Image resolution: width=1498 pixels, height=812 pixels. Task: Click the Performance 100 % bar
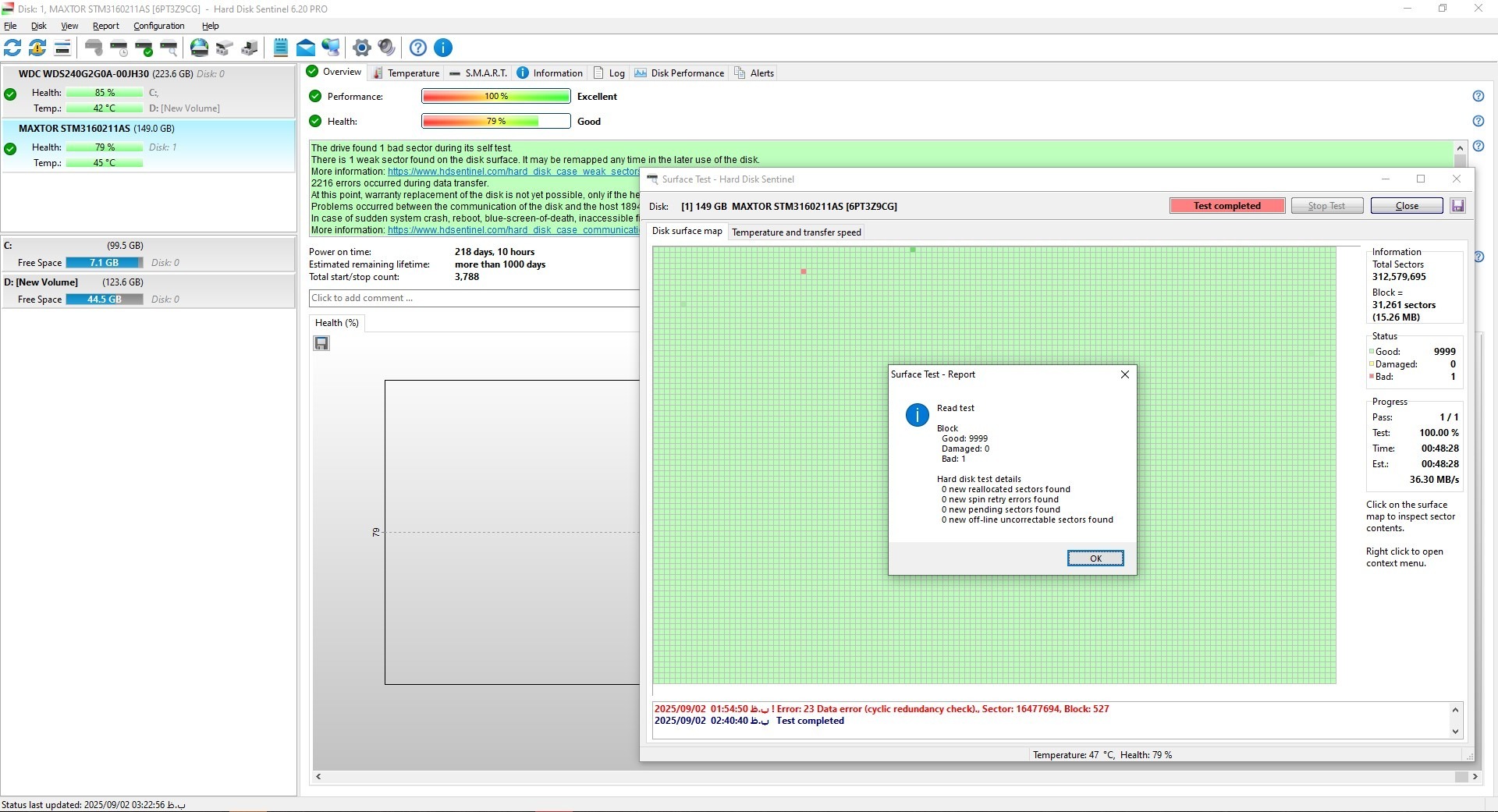[496, 96]
